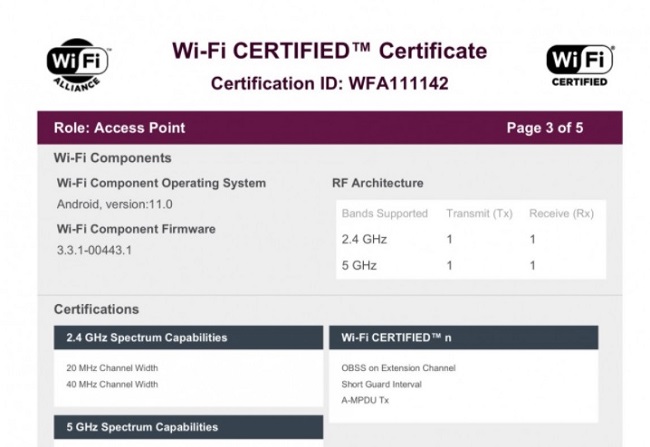Click the Wi-Fi CERTIFIED Certificate title
The width and height of the screenshot is (650, 447).
coord(330,51)
